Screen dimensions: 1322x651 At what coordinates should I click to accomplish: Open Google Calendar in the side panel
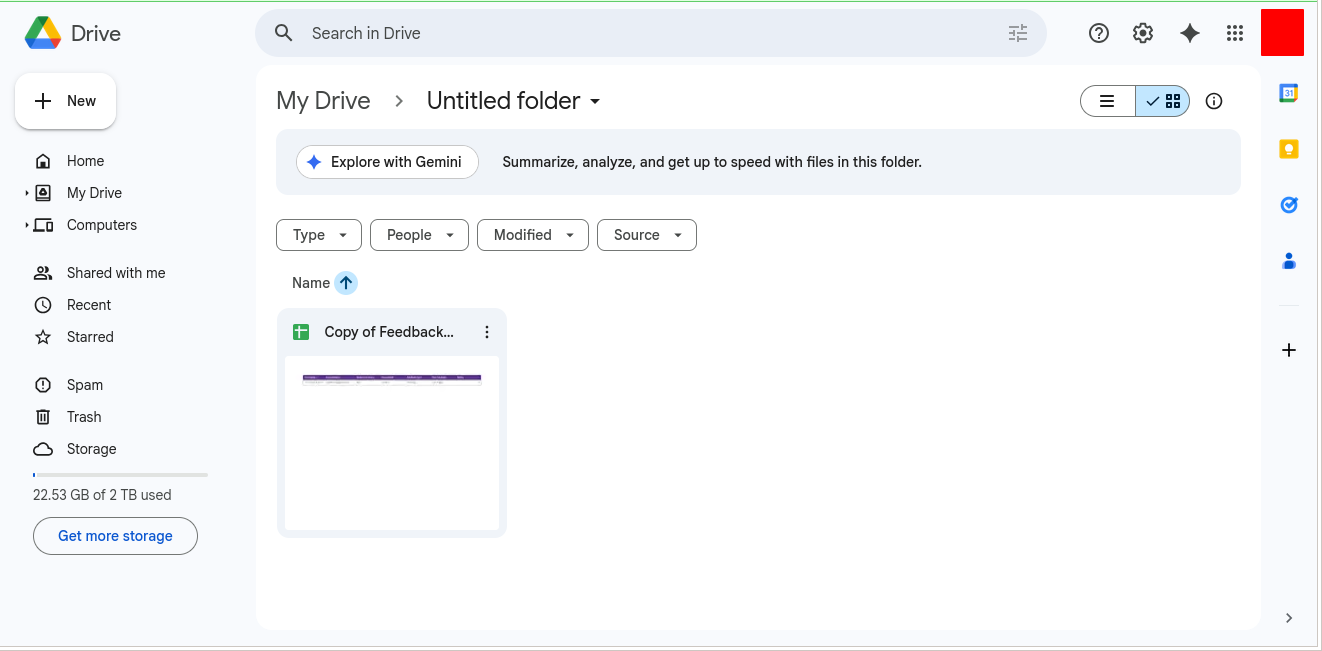(1288, 92)
